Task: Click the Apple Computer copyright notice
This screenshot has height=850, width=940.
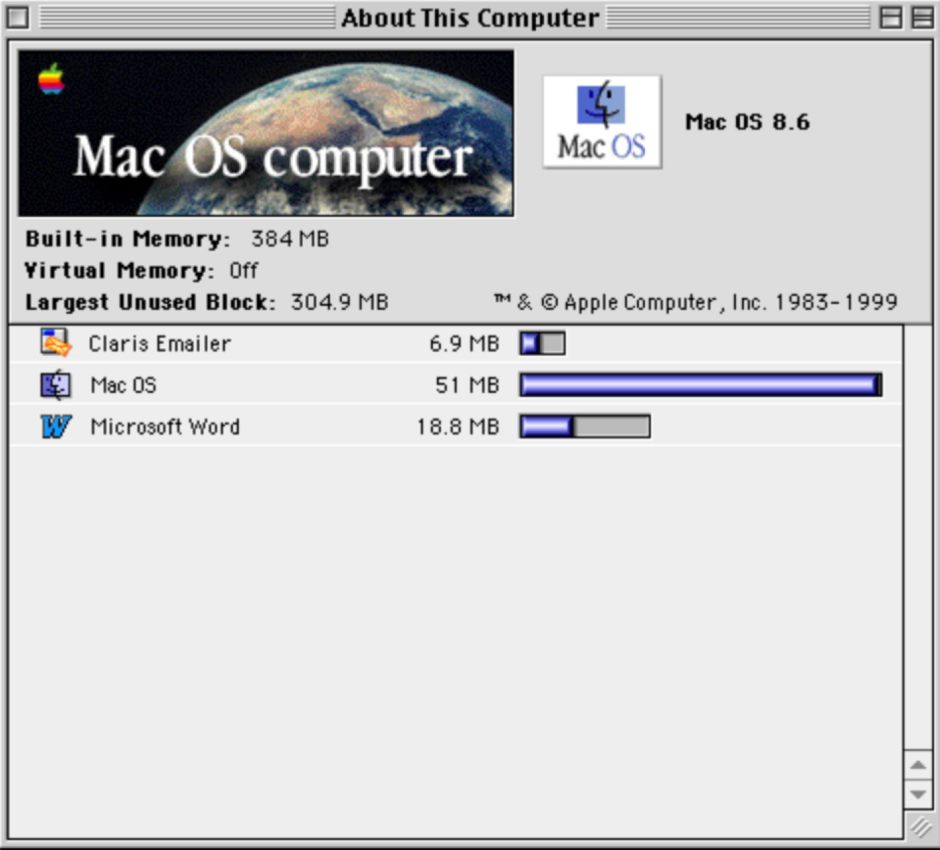Action: click(x=695, y=302)
